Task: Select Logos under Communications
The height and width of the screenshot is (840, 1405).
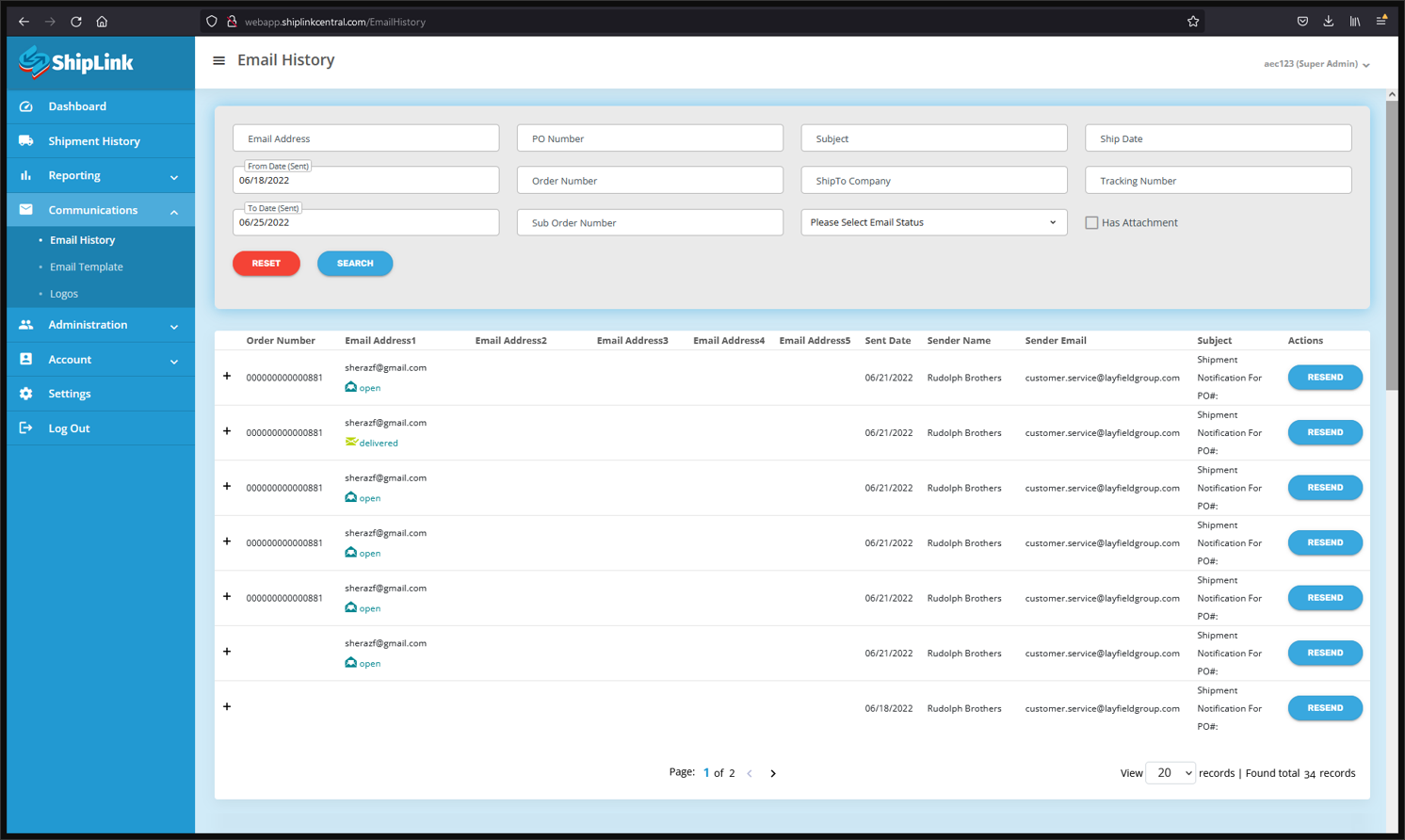Action: (x=64, y=294)
